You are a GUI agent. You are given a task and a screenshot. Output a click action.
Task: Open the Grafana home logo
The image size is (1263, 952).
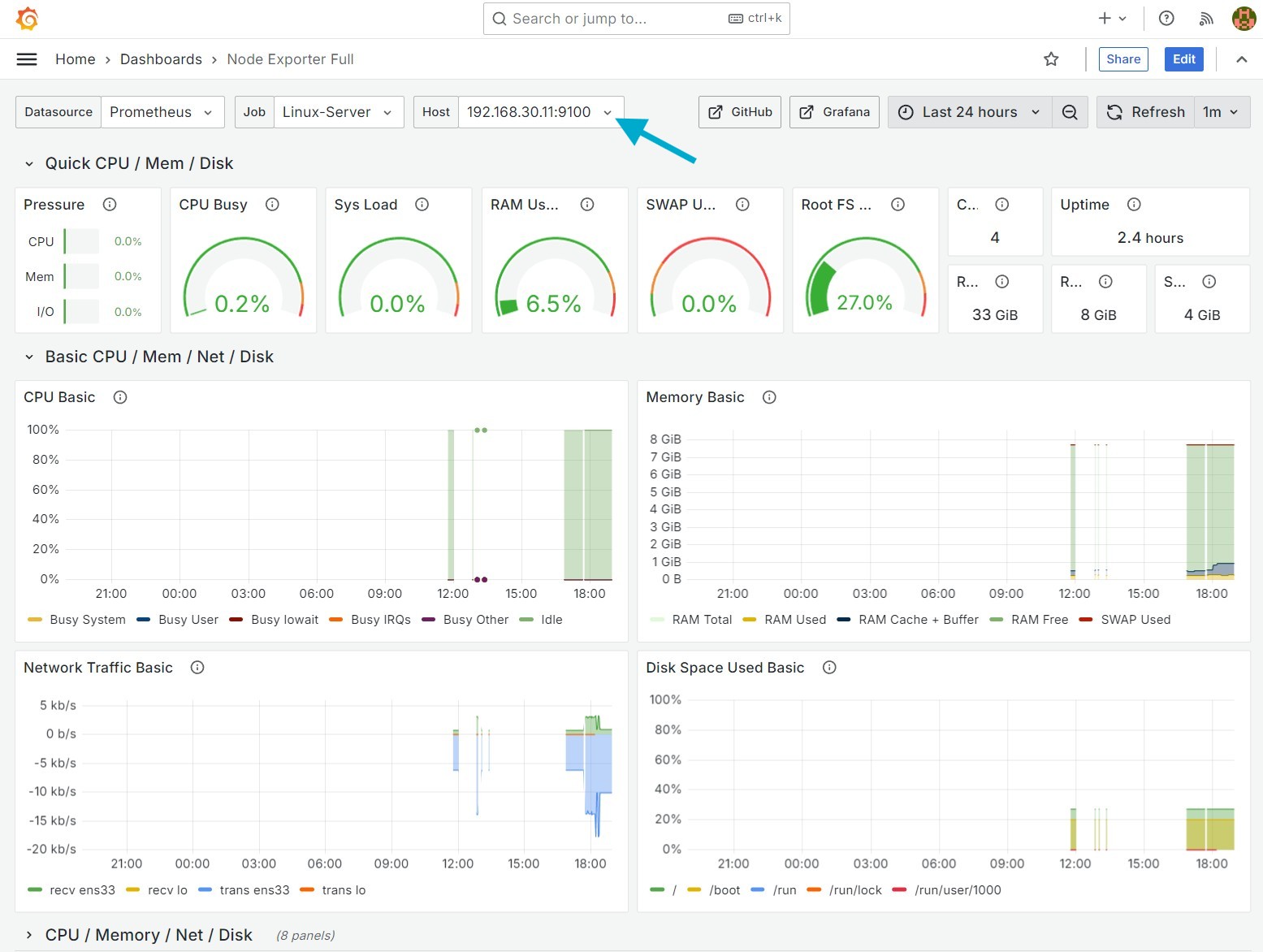27,18
